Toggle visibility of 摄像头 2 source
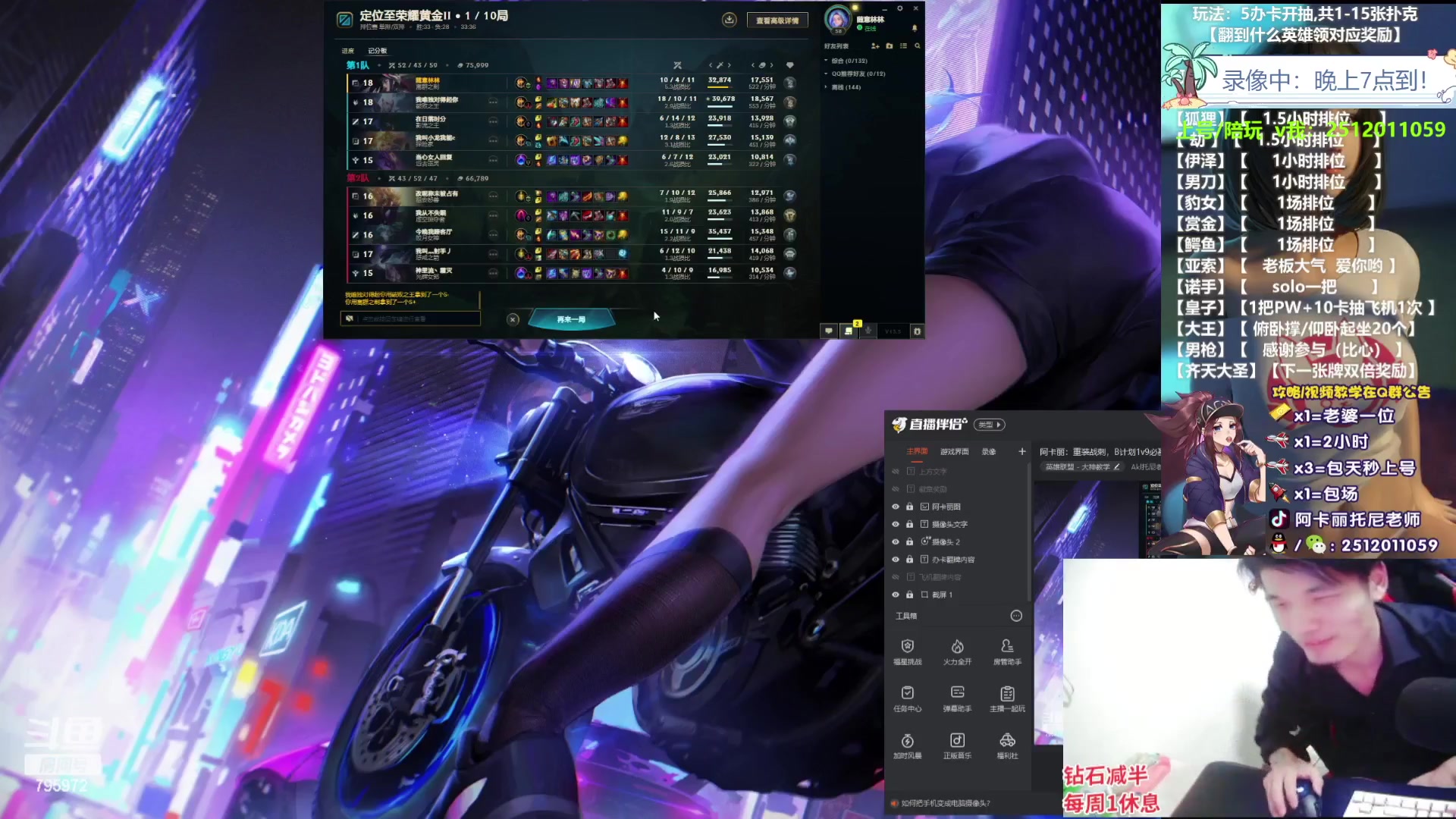This screenshot has height=819, width=1456. (x=896, y=541)
